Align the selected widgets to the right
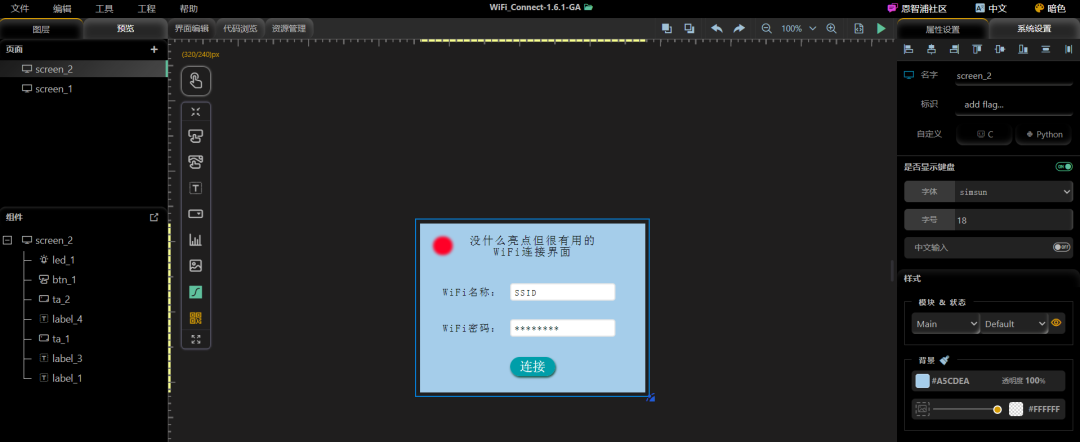The height and width of the screenshot is (442, 1080). (x=954, y=49)
